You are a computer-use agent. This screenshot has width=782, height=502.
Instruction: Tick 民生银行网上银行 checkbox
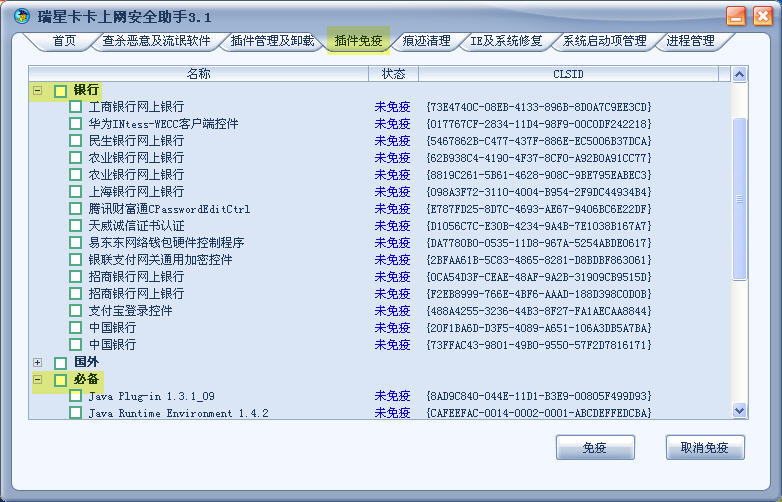[x=75, y=140]
